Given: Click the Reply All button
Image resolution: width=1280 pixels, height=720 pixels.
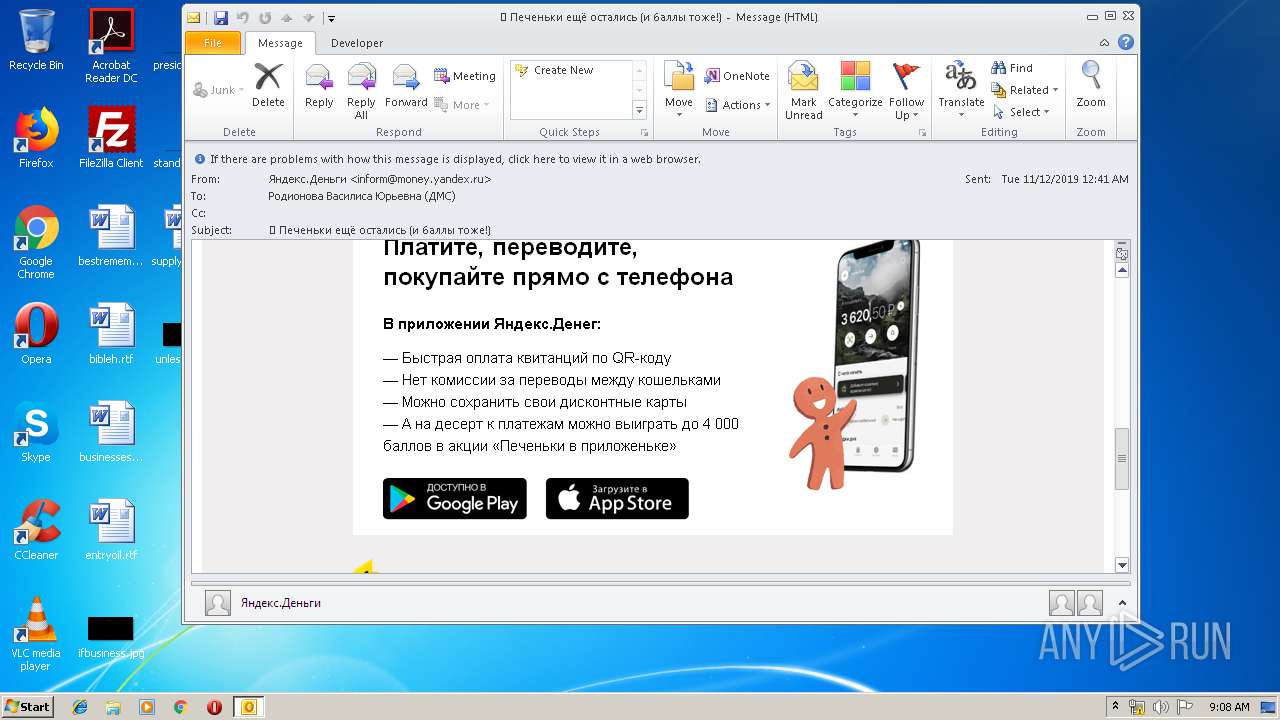Looking at the screenshot, I should click(x=361, y=90).
